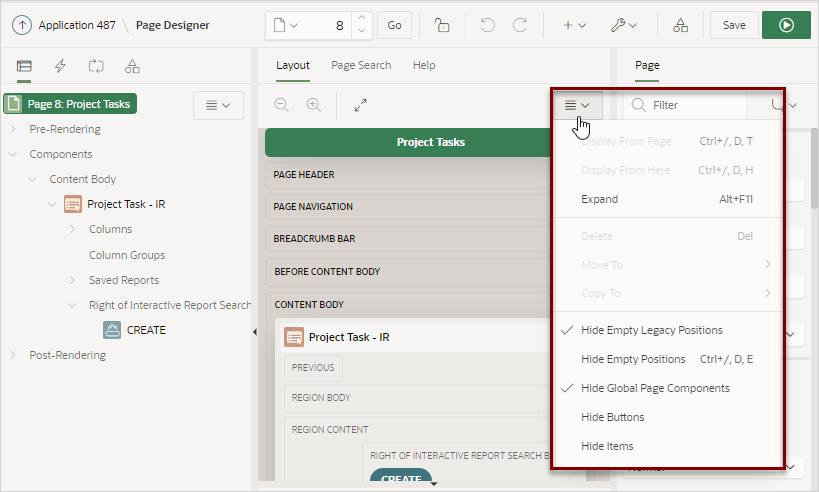Open the Create plus menu
Image resolution: width=819 pixels, height=492 pixels.
(x=574, y=25)
